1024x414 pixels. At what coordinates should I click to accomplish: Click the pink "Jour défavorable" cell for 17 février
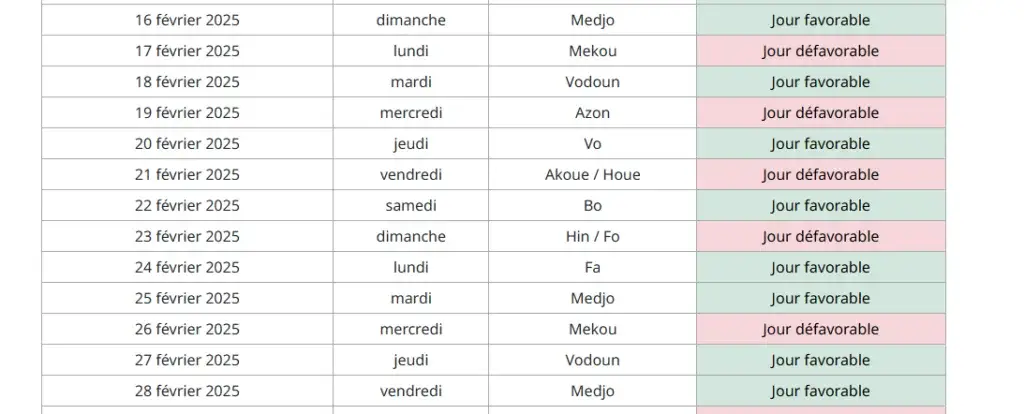pyautogui.click(x=820, y=51)
